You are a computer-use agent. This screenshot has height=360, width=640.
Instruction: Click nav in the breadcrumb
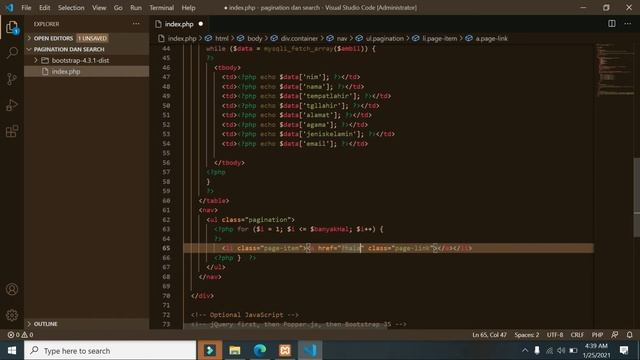342,38
